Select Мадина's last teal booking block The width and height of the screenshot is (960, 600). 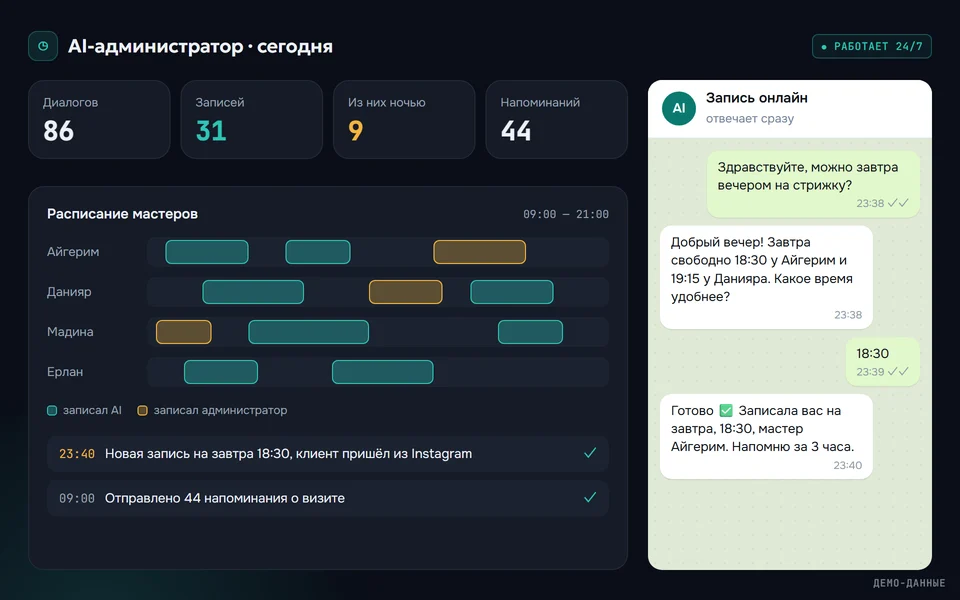(530, 332)
